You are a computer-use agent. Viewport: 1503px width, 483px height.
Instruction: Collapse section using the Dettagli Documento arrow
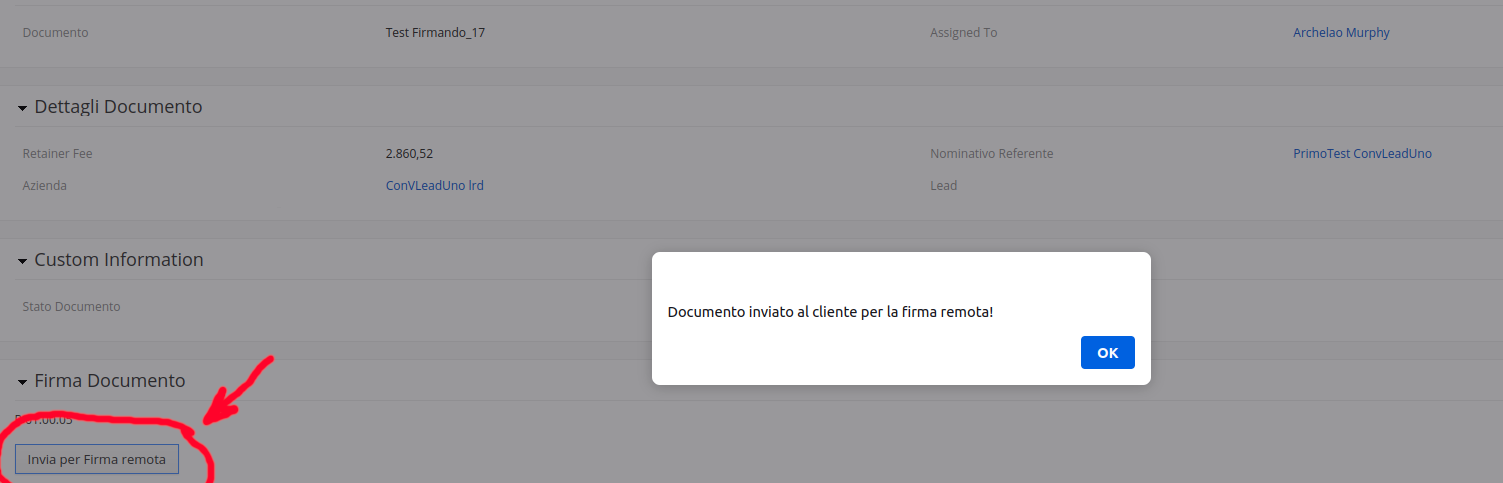tap(22, 108)
